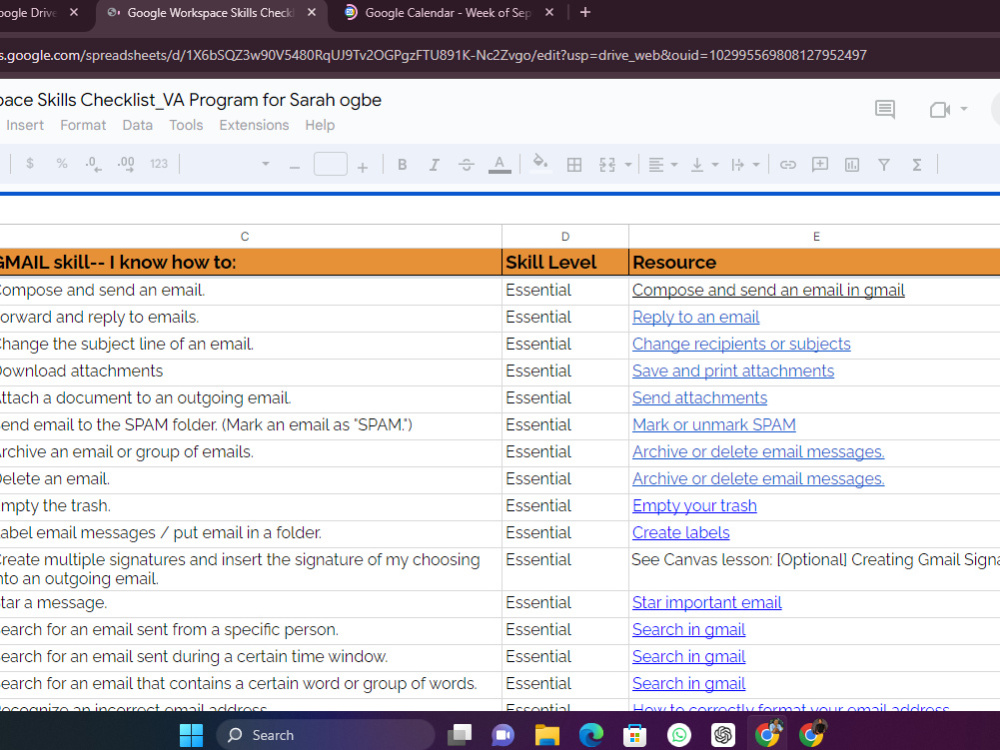Screen dimensions: 1000x750
Task: Open 'Save and print attachments' link
Action: (x=733, y=371)
